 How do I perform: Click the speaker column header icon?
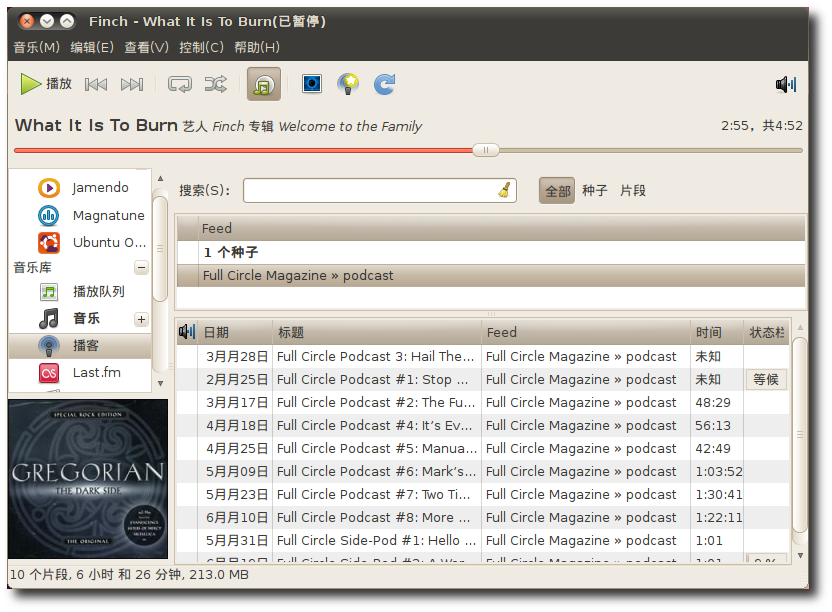[x=187, y=332]
